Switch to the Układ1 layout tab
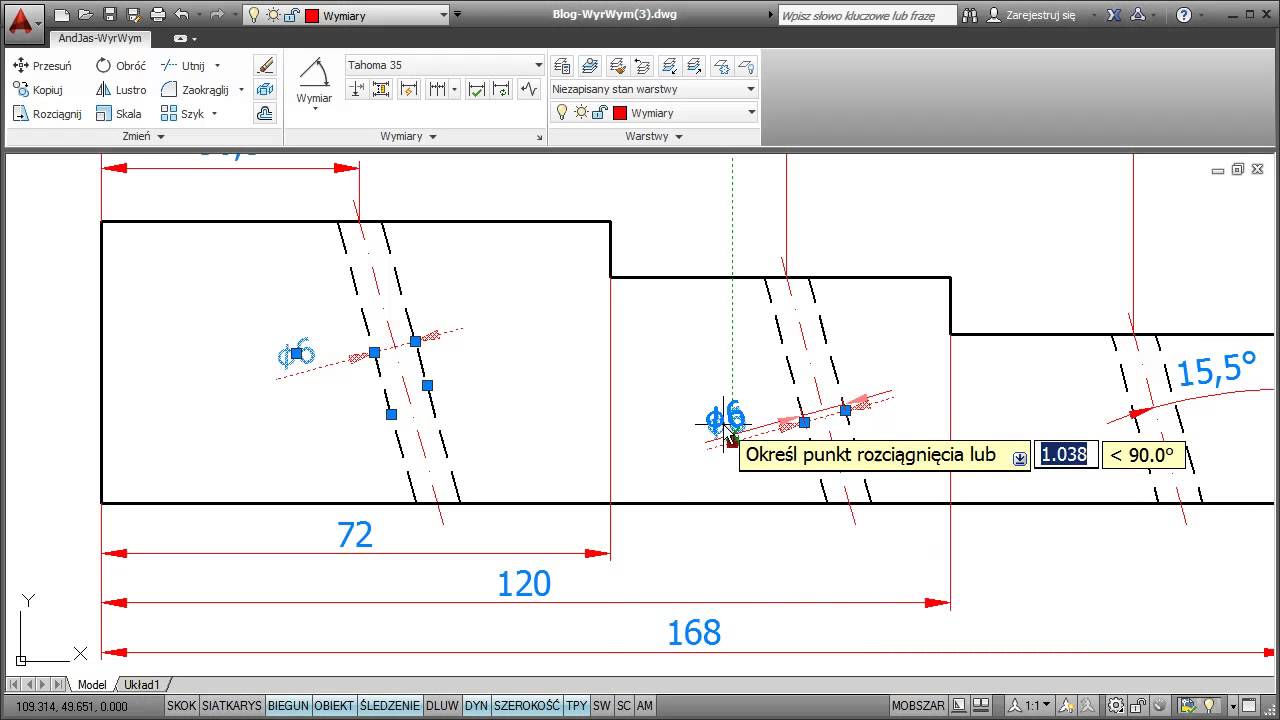 pyautogui.click(x=142, y=685)
